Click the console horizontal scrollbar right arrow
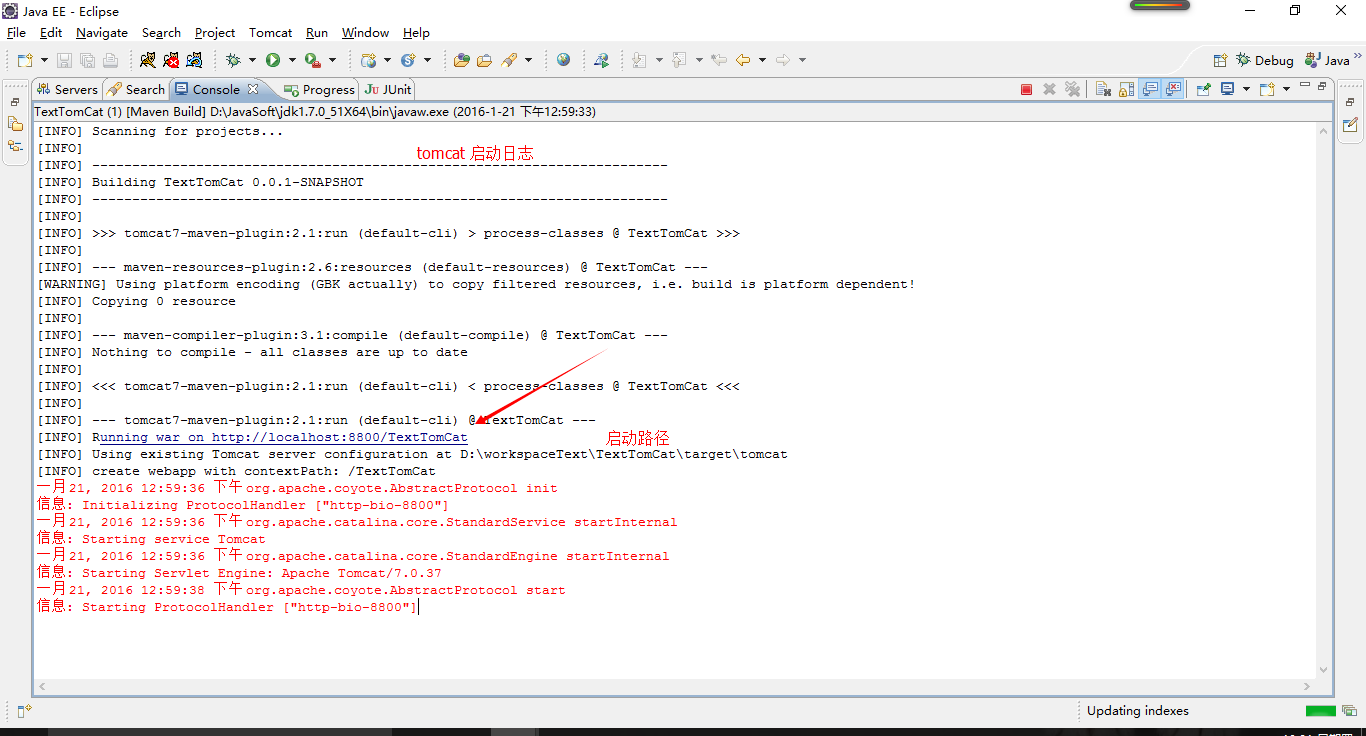1366x736 pixels. [1307, 686]
